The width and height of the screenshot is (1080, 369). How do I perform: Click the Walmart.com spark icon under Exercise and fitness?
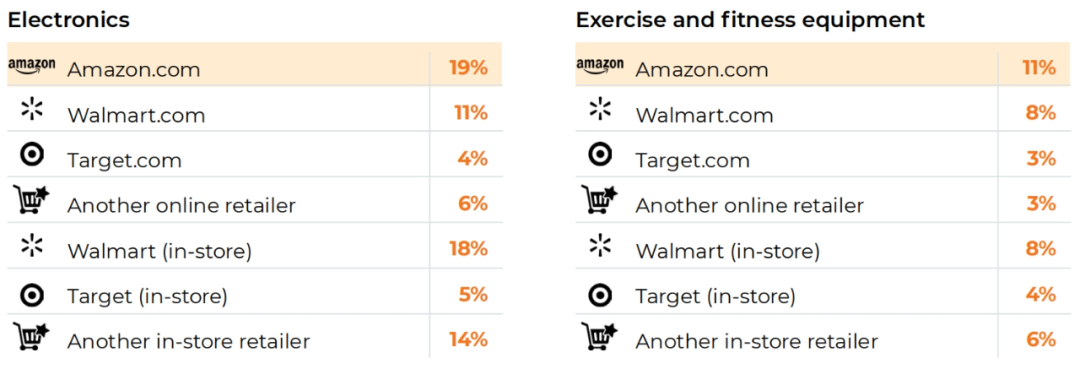pyautogui.click(x=600, y=109)
